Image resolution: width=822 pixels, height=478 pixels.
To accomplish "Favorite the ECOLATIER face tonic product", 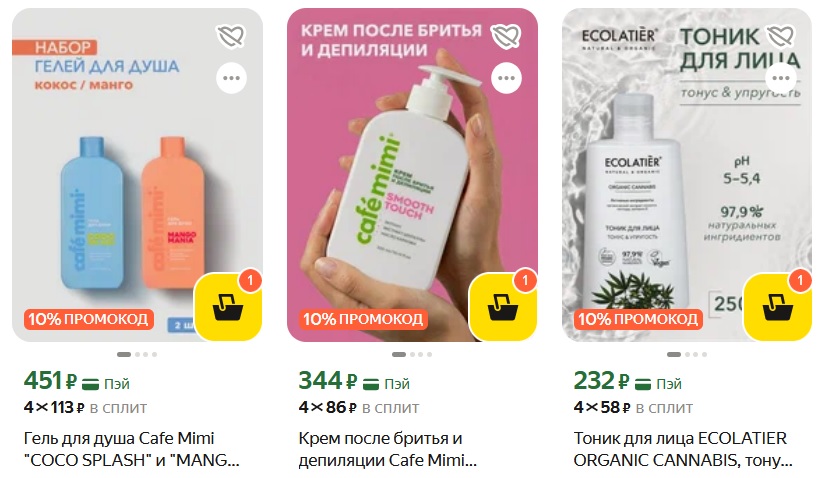I will [781, 36].
